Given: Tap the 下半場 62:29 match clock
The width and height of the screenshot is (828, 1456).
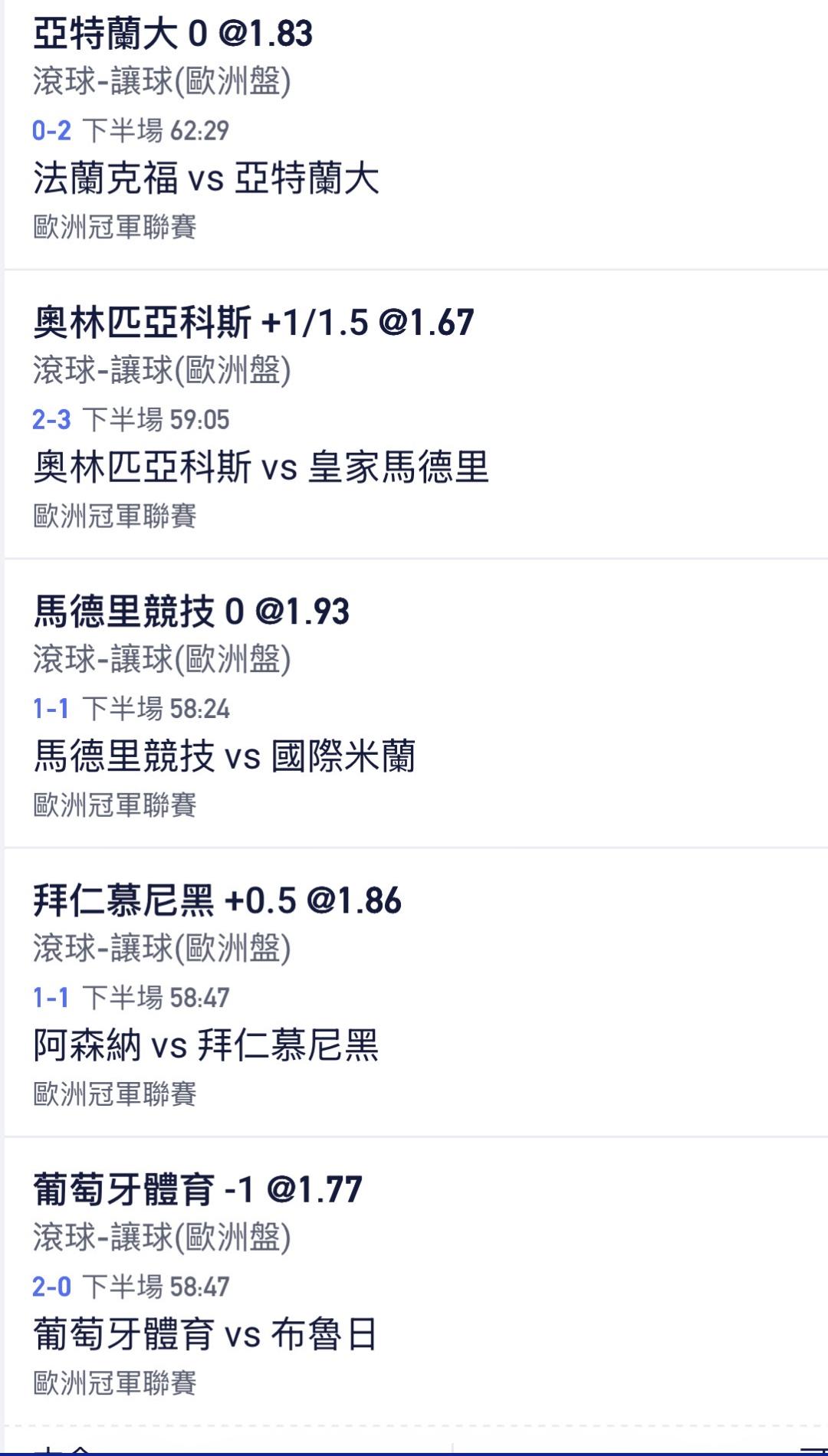Looking at the screenshot, I should [156, 131].
